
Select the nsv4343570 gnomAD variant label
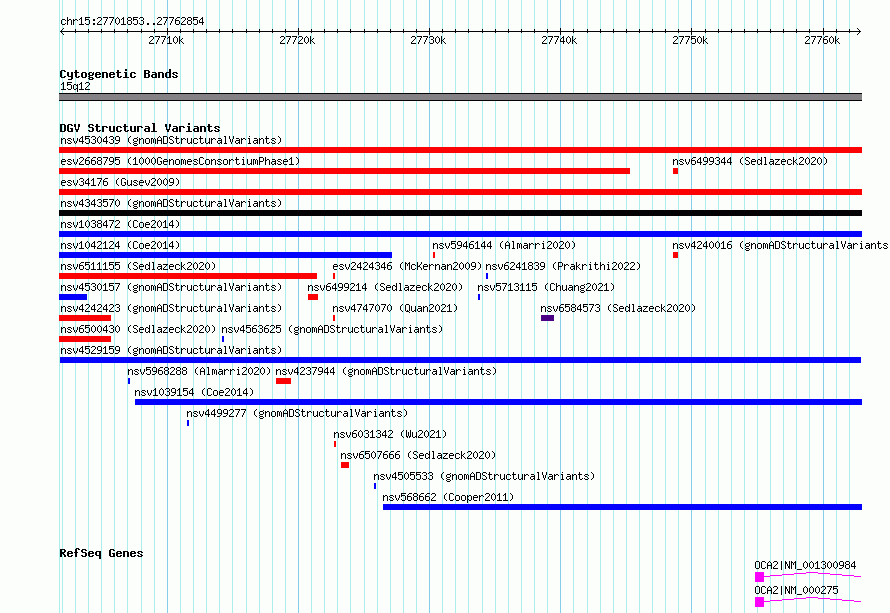pyautogui.click(x=171, y=203)
